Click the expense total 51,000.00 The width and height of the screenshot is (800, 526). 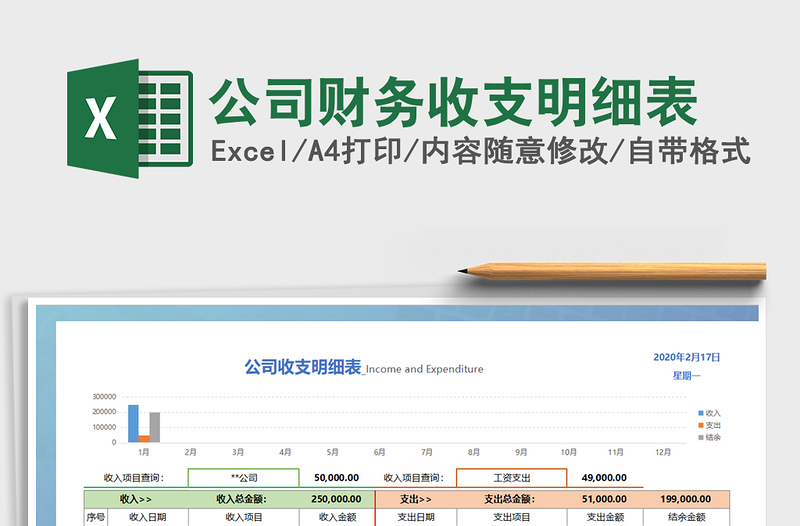604,499
